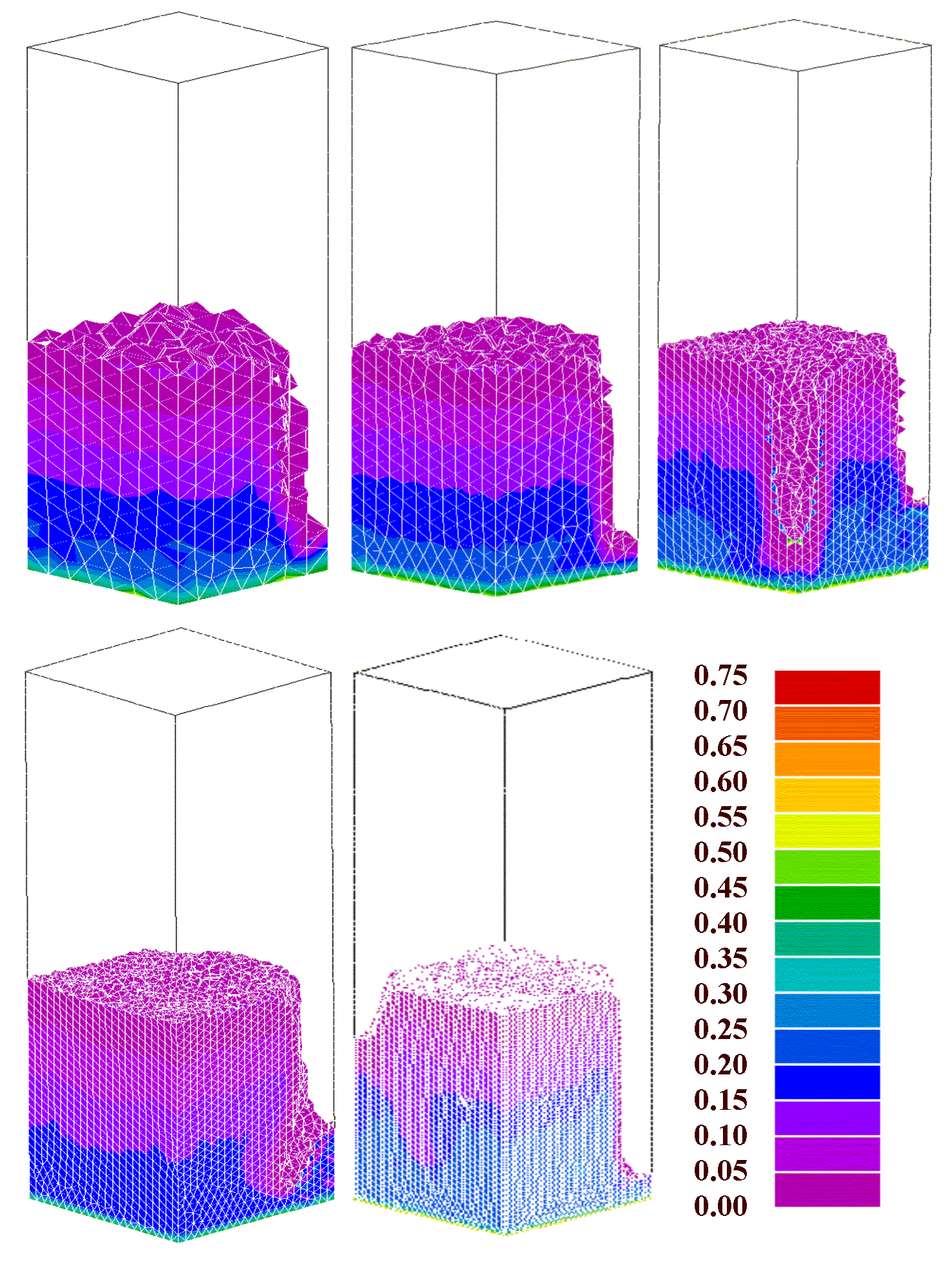This screenshot has height=1261, width=952.
Task: Select the bottom-middle dotted point-cloud plot
Action: coord(503,936)
